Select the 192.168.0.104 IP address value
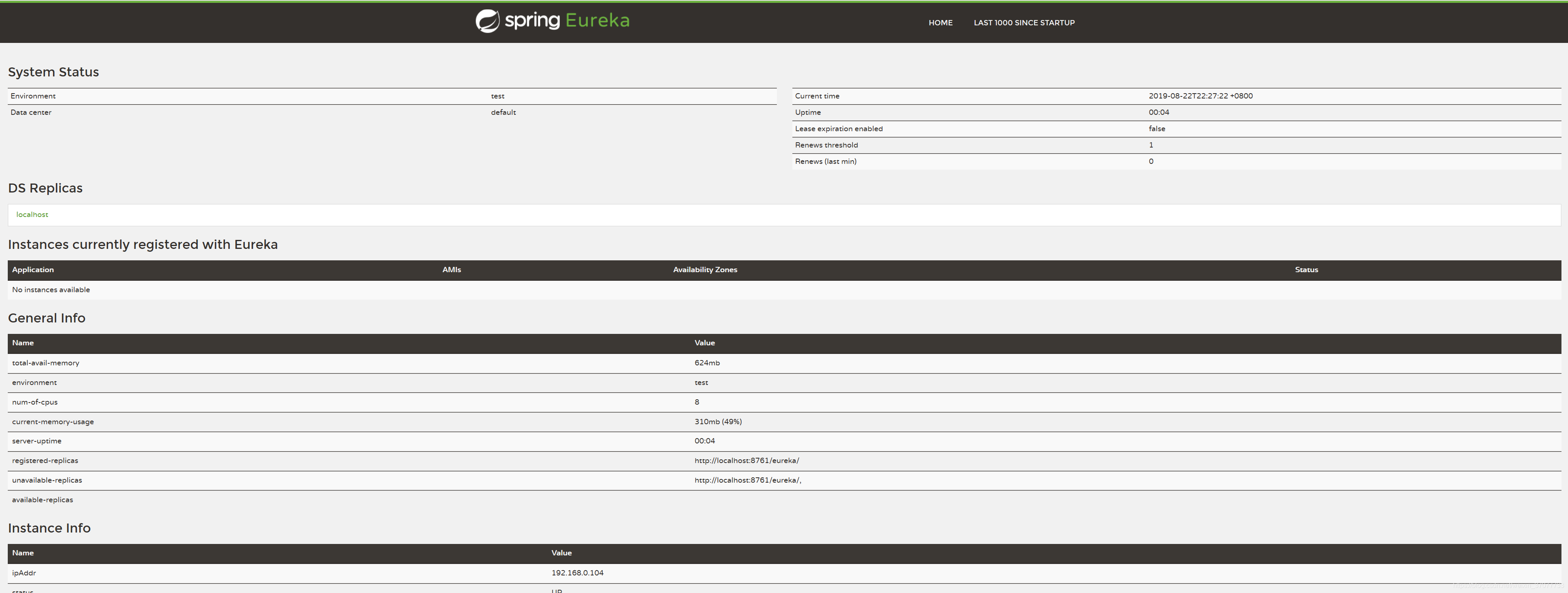This screenshot has width=1568, height=593. pos(577,573)
